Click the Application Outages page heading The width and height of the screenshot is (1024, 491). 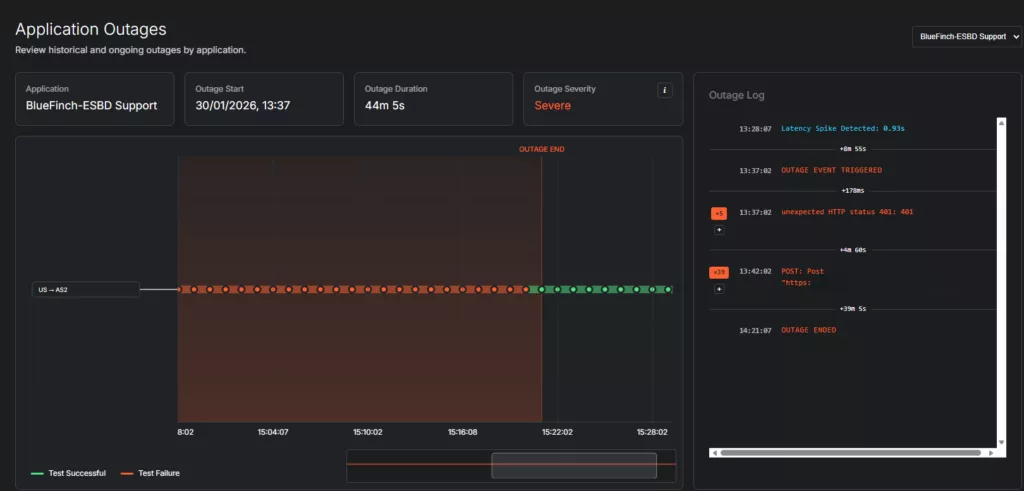tap(91, 29)
